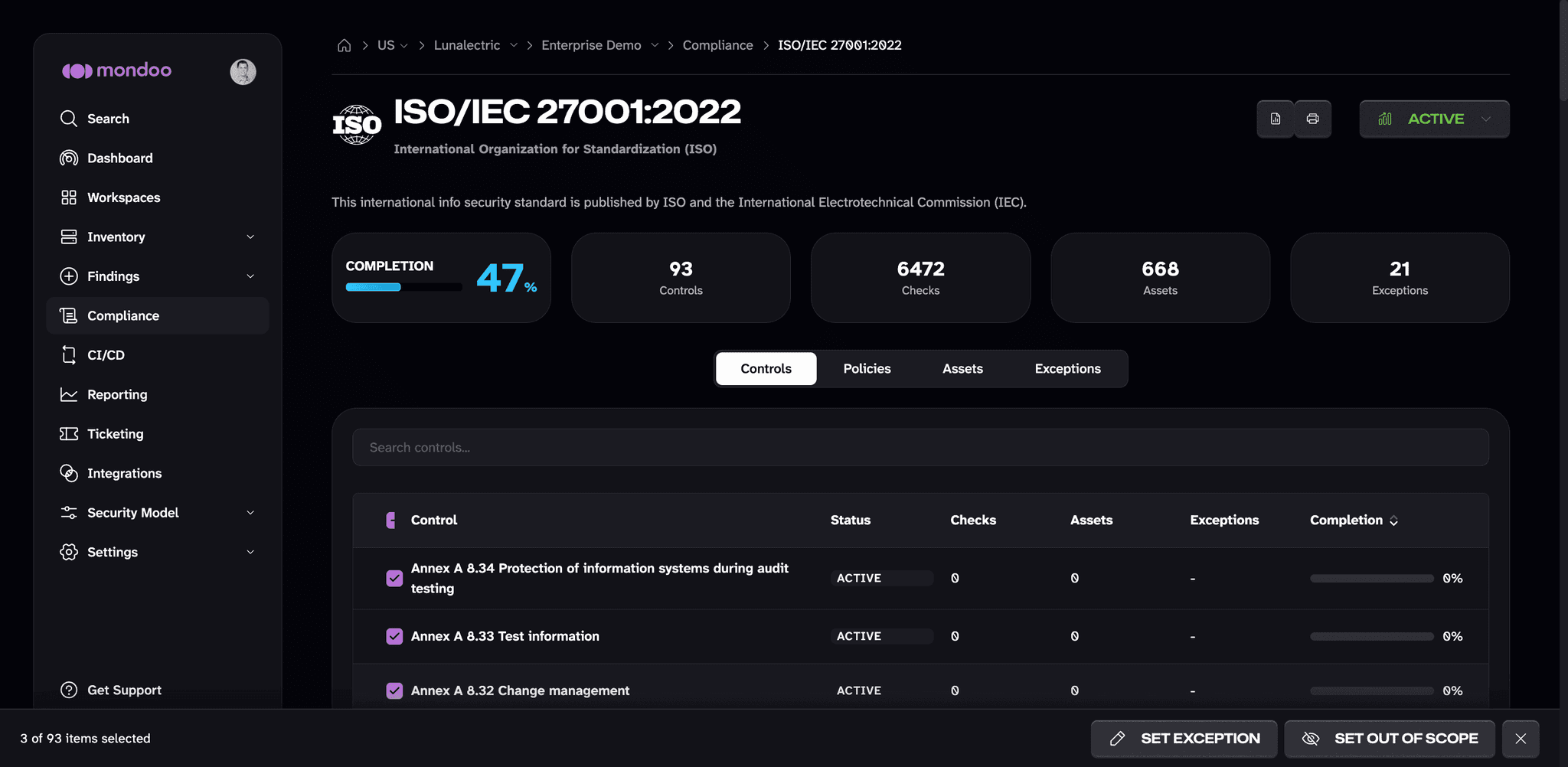This screenshot has height=767, width=1568.
Task: Toggle the select-all checkbox in table header
Action: (390, 521)
